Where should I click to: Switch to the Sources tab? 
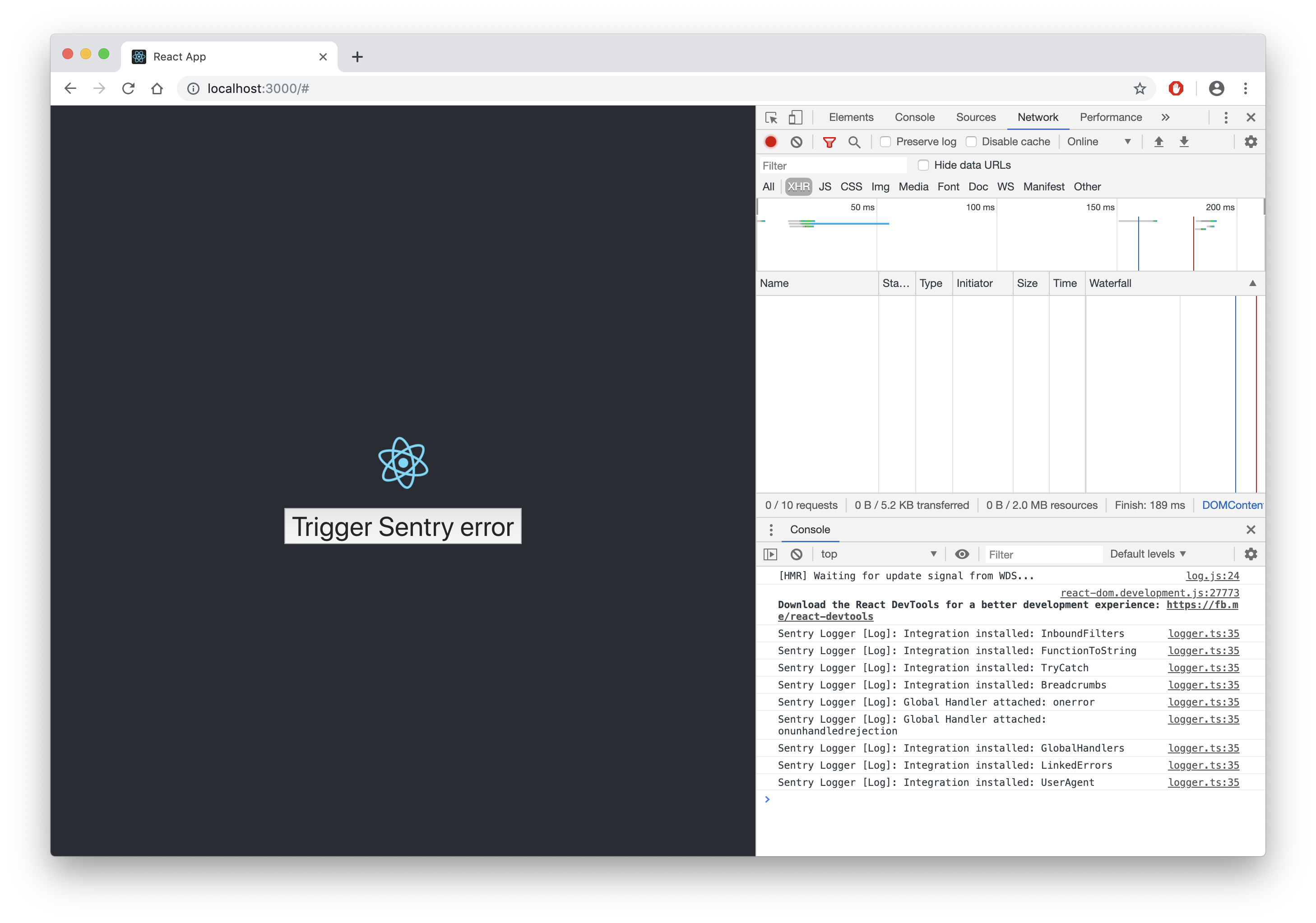click(976, 117)
